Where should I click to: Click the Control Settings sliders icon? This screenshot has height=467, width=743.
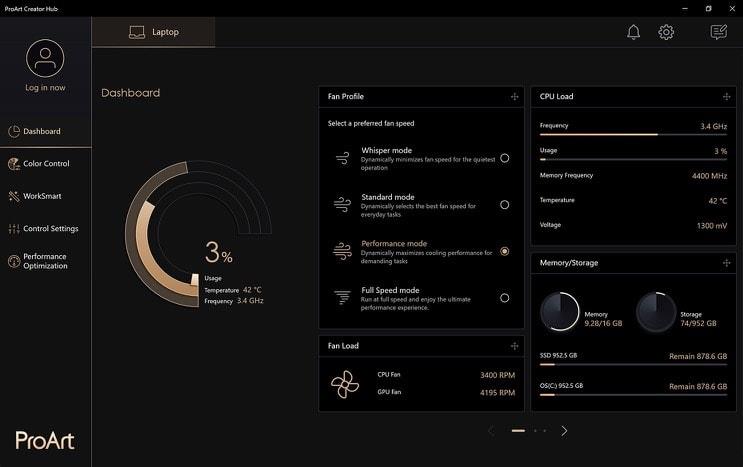[14, 229]
